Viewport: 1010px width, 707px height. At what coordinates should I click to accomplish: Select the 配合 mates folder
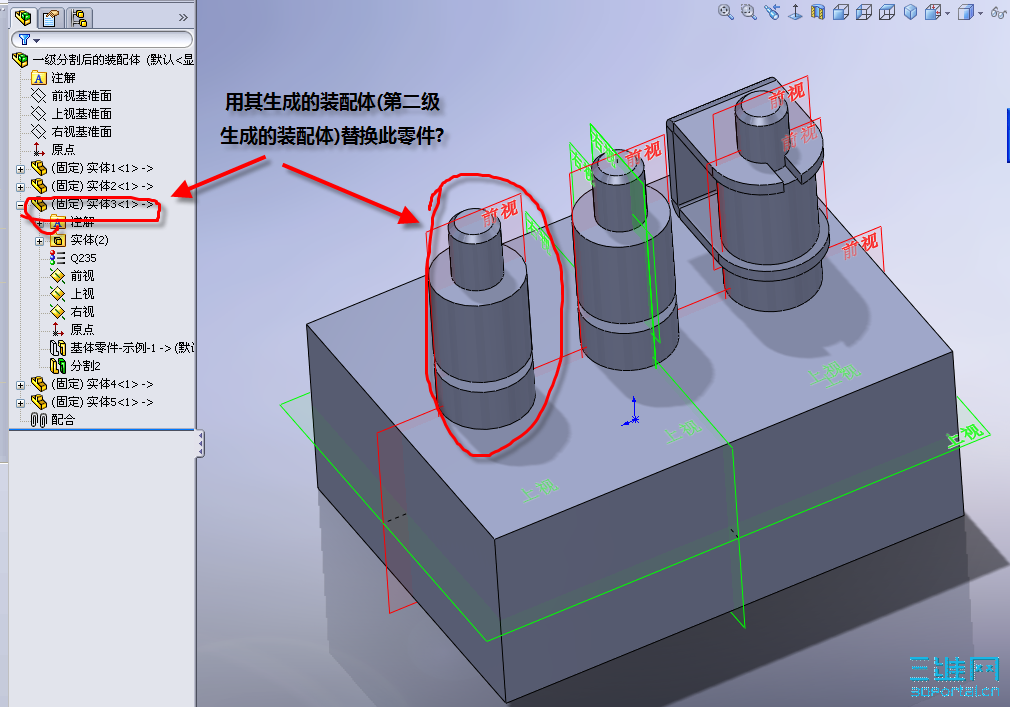click(x=53, y=420)
